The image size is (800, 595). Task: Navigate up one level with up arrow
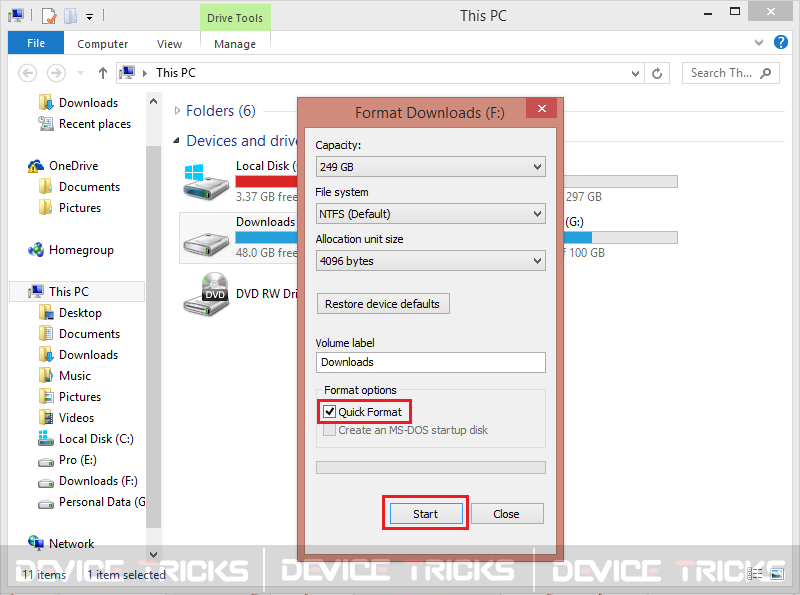click(103, 73)
